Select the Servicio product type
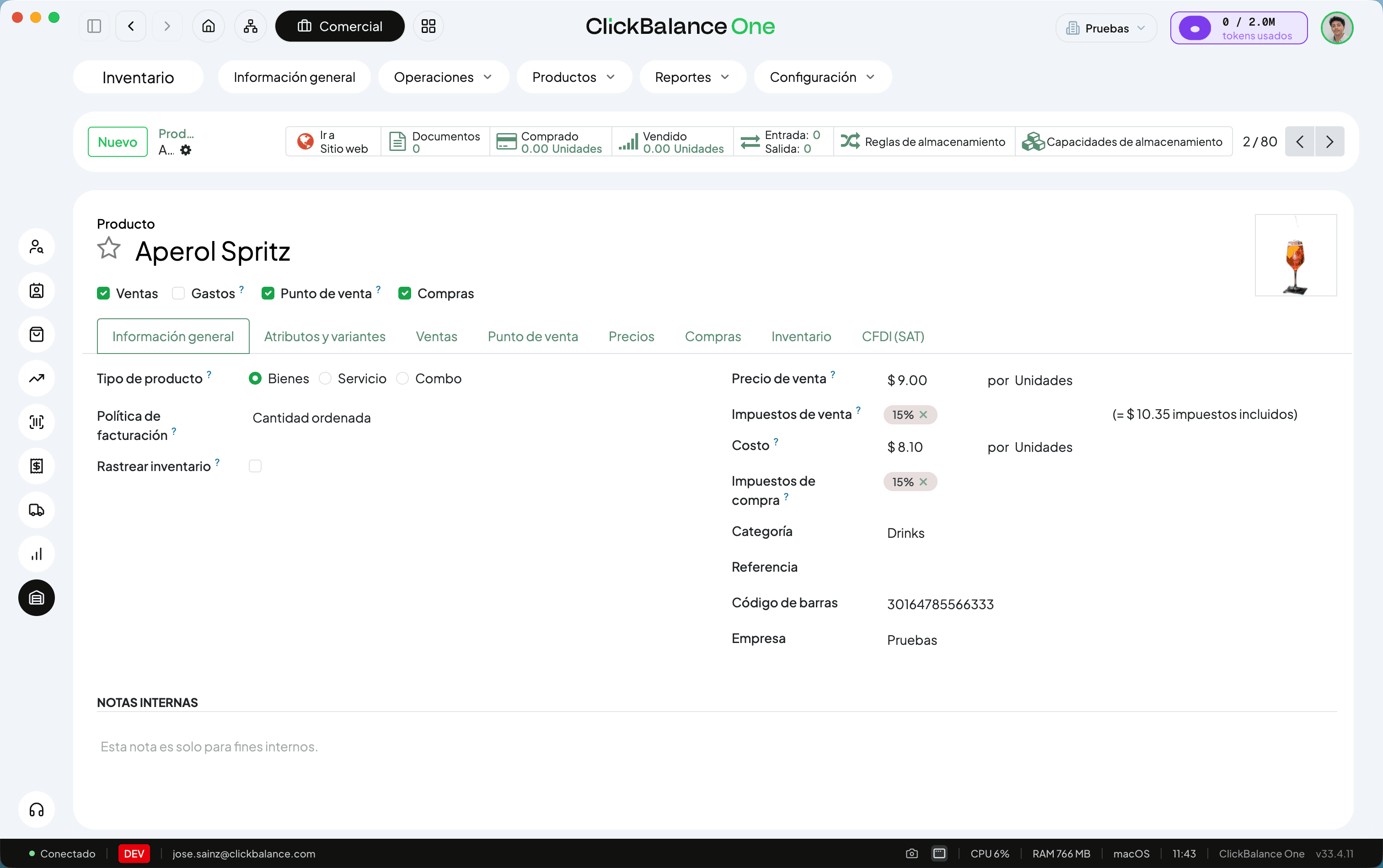This screenshot has height=868, width=1383. [x=325, y=378]
